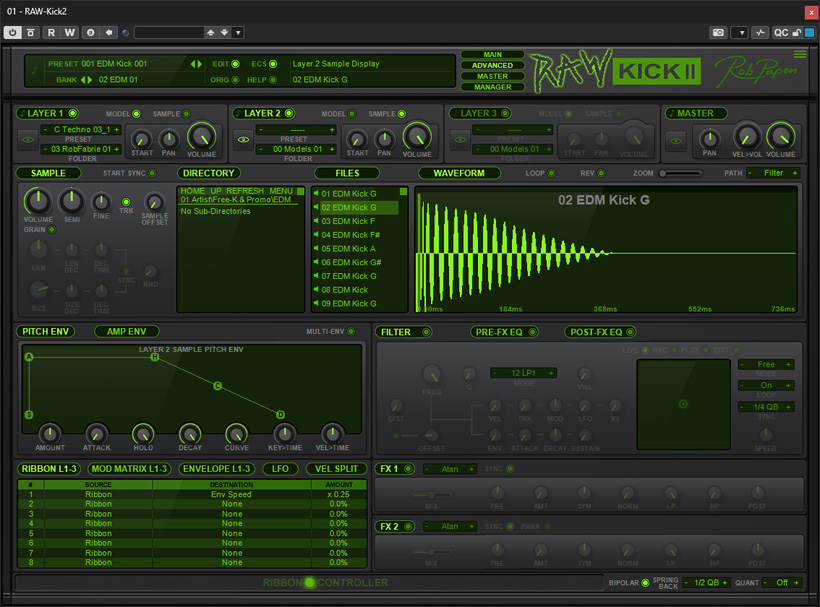Click the MASTER page button
The image size is (820, 607).
(492, 76)
